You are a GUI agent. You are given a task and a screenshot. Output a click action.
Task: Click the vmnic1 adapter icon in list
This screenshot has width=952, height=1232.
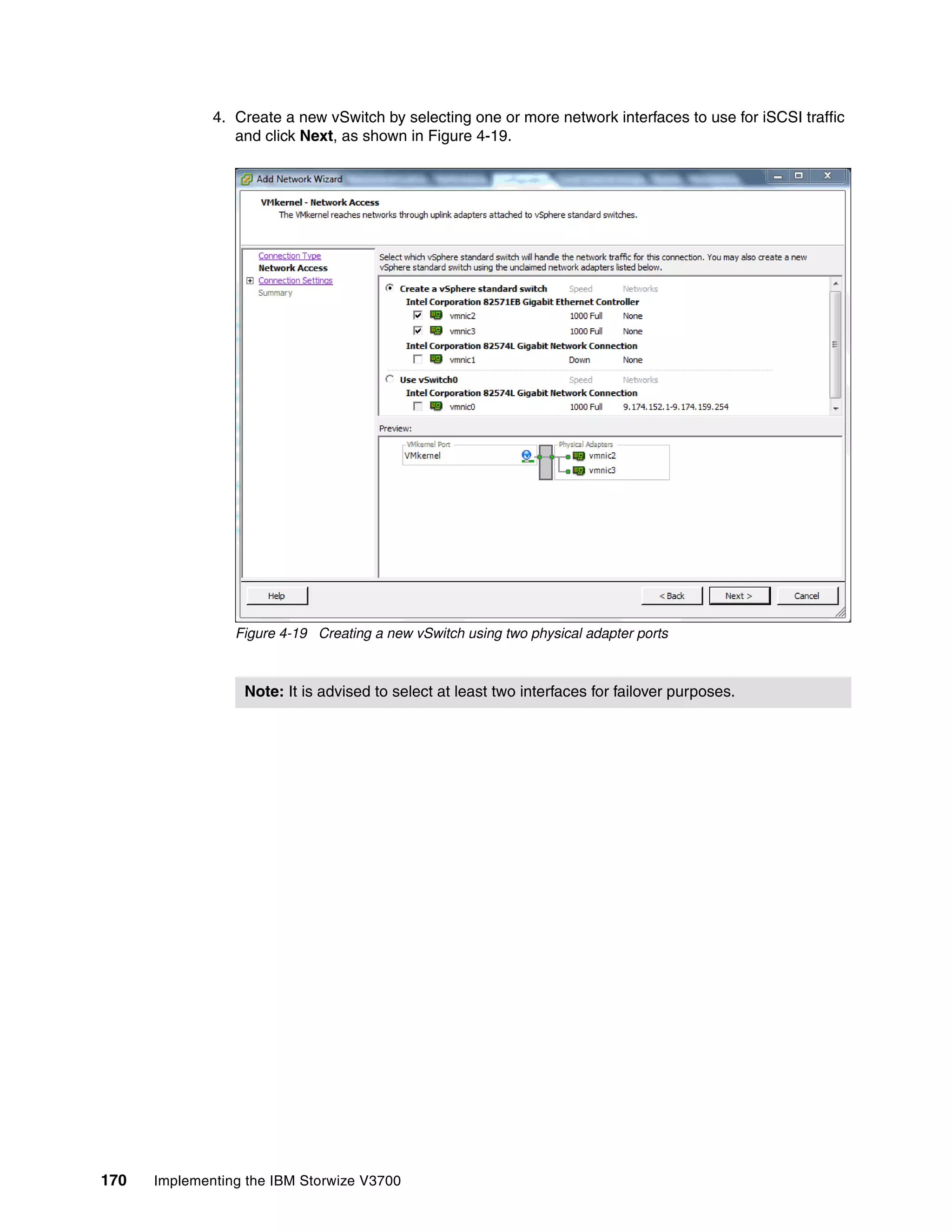[x=436, y=359]
